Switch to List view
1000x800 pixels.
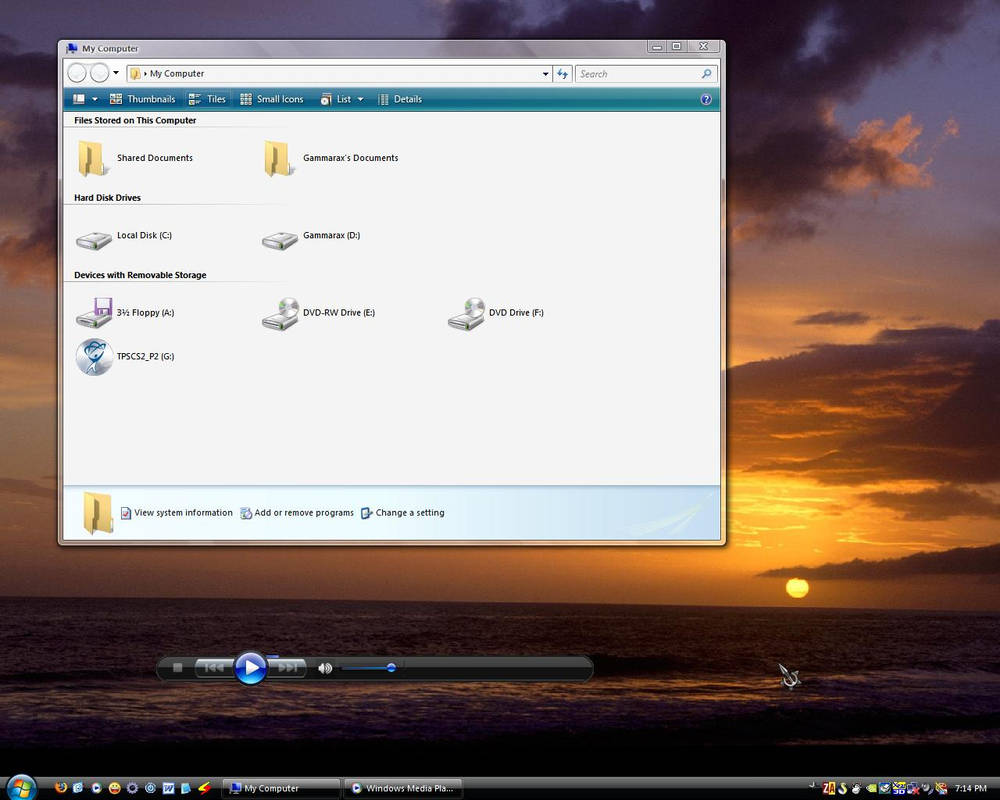pos(336,99)
